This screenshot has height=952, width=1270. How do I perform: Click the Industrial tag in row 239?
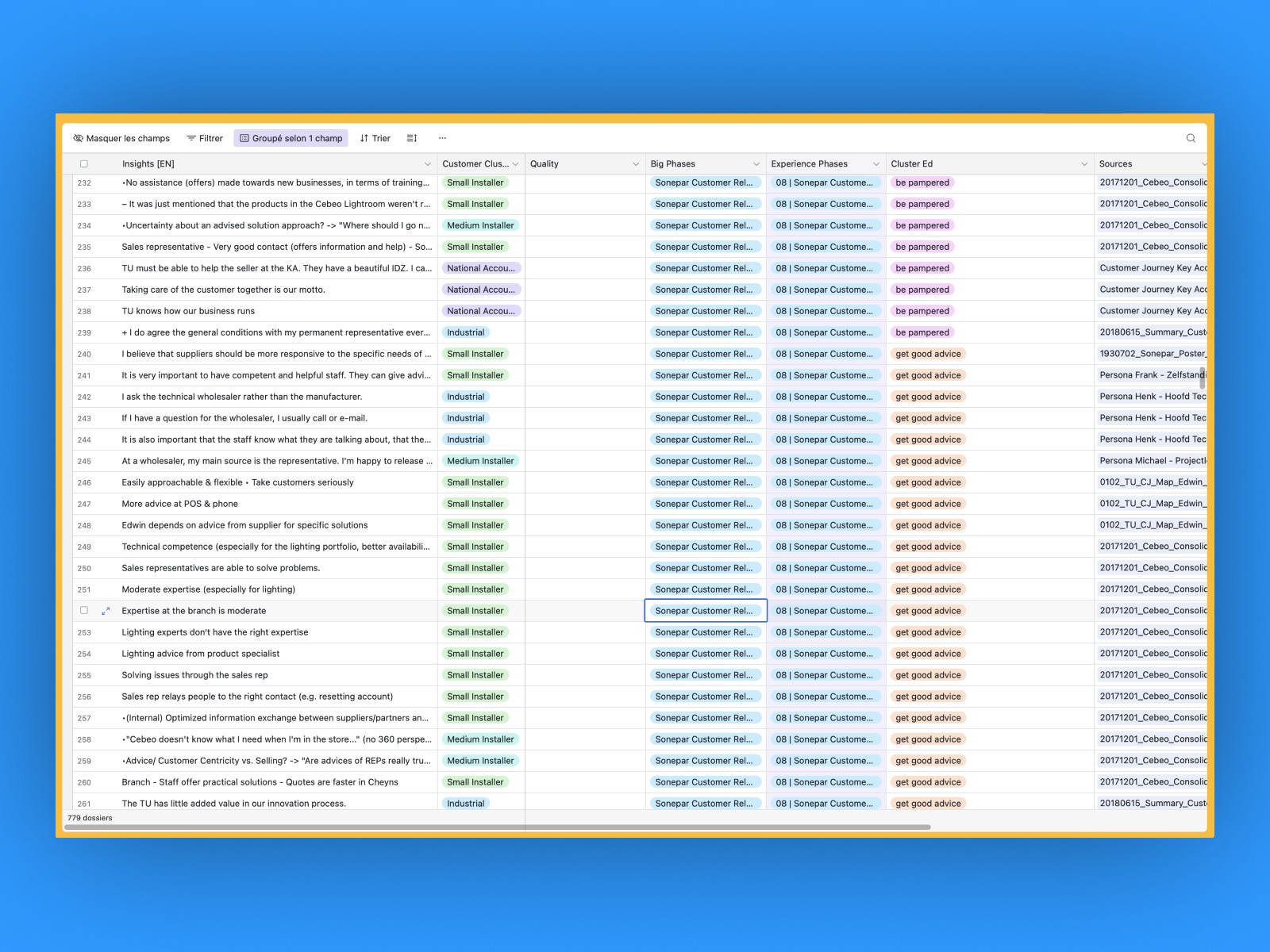[x=466, y=332]
